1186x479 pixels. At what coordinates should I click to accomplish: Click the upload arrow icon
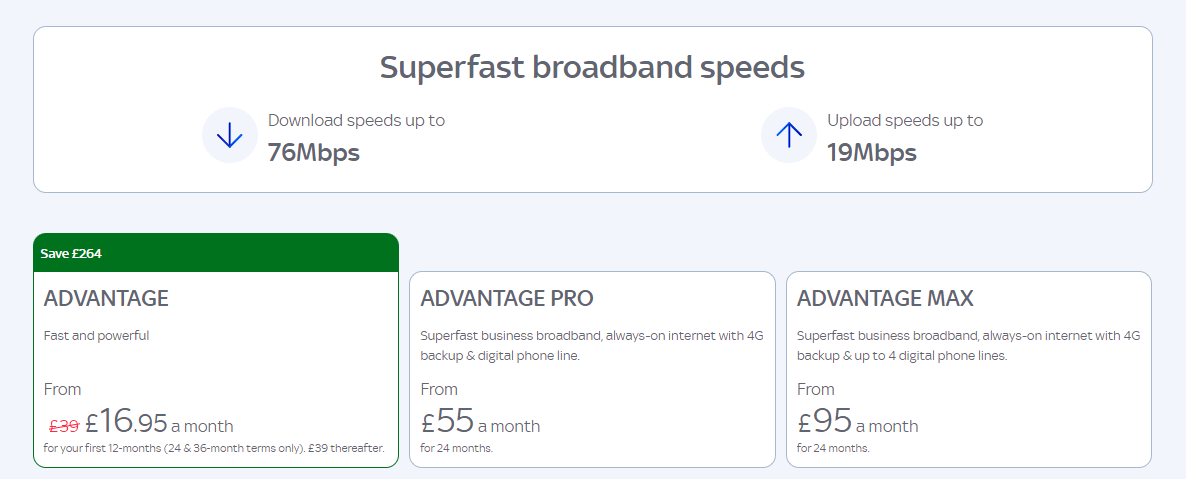(x=789, y=135)
